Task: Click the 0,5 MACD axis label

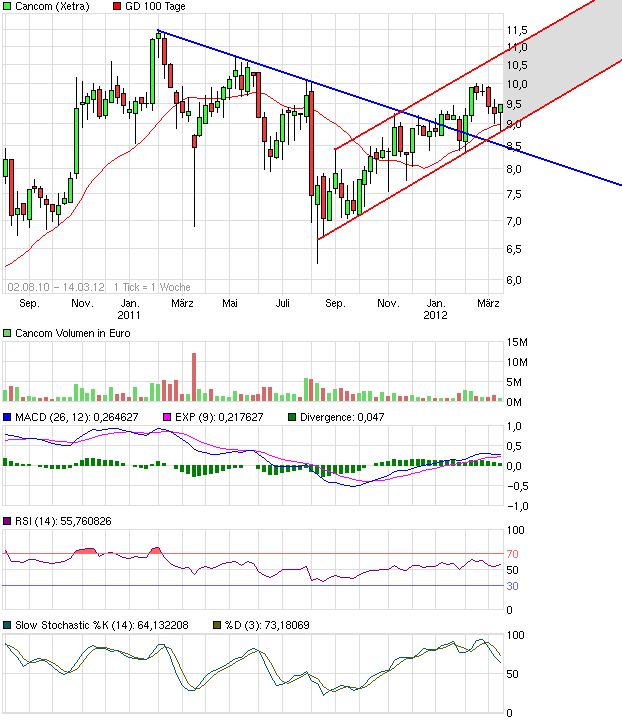Action: 514,446
